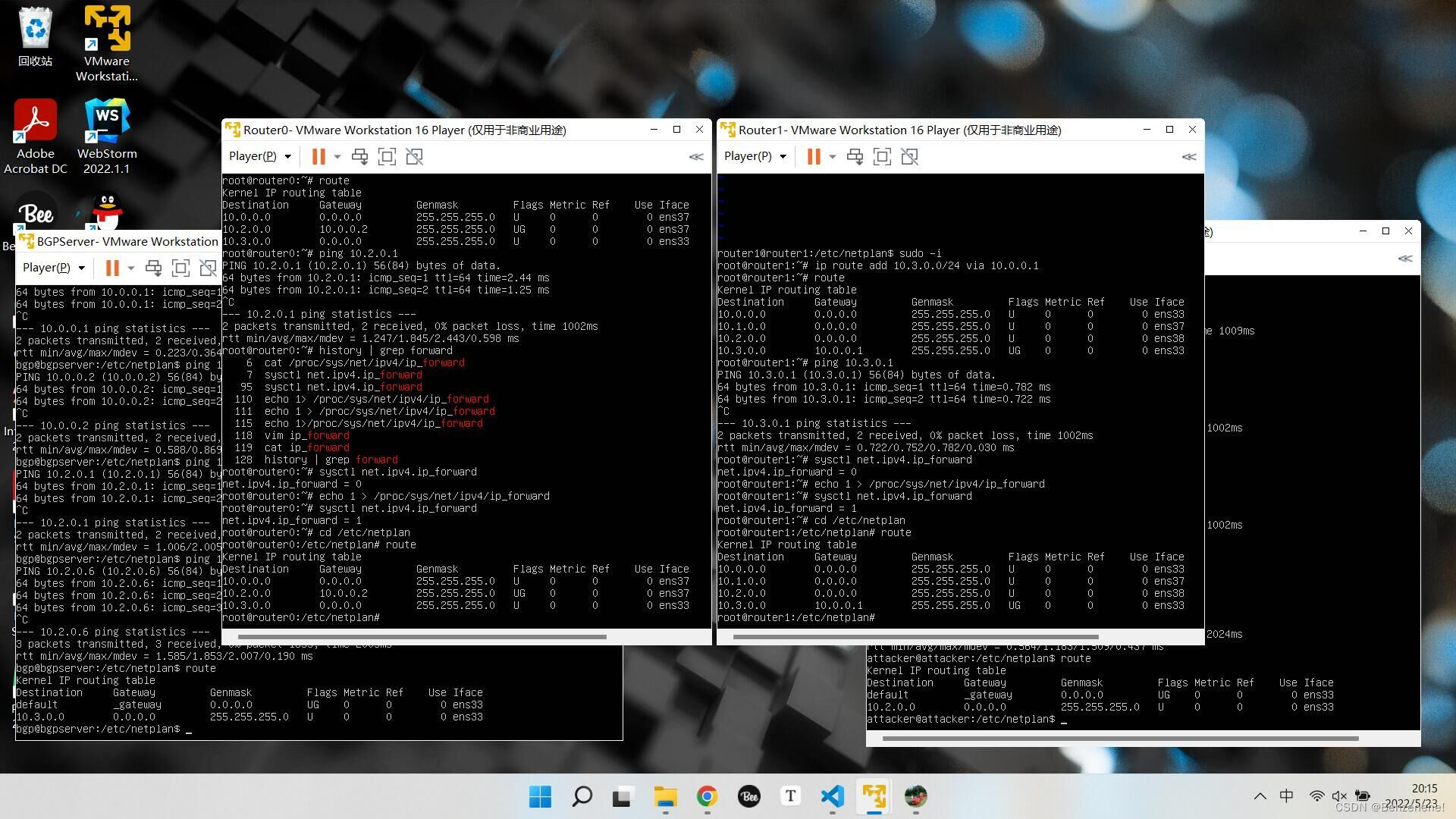Image resolution: width=1456 pixels, height=819 pixels.
Task: Click Router1 'ip route add 10.3.0.0/24' line
Action: (878, 265)
